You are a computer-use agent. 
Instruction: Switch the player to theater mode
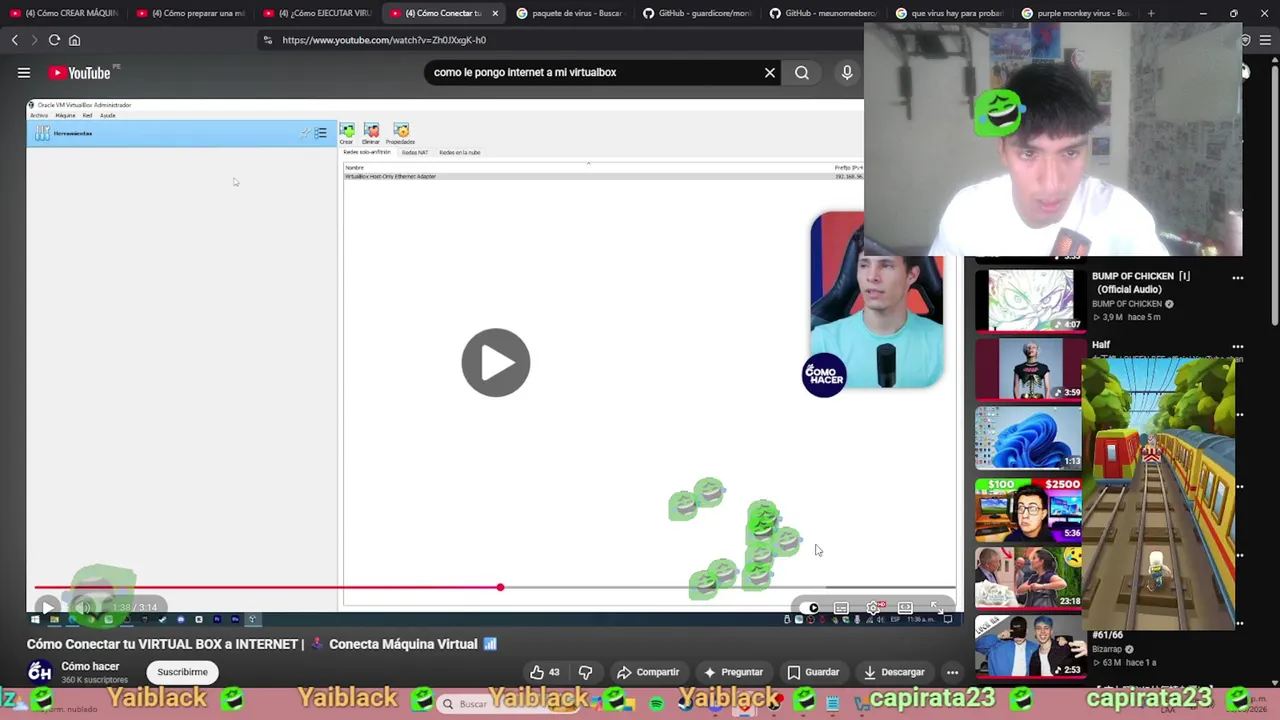[x=905, y=608]
